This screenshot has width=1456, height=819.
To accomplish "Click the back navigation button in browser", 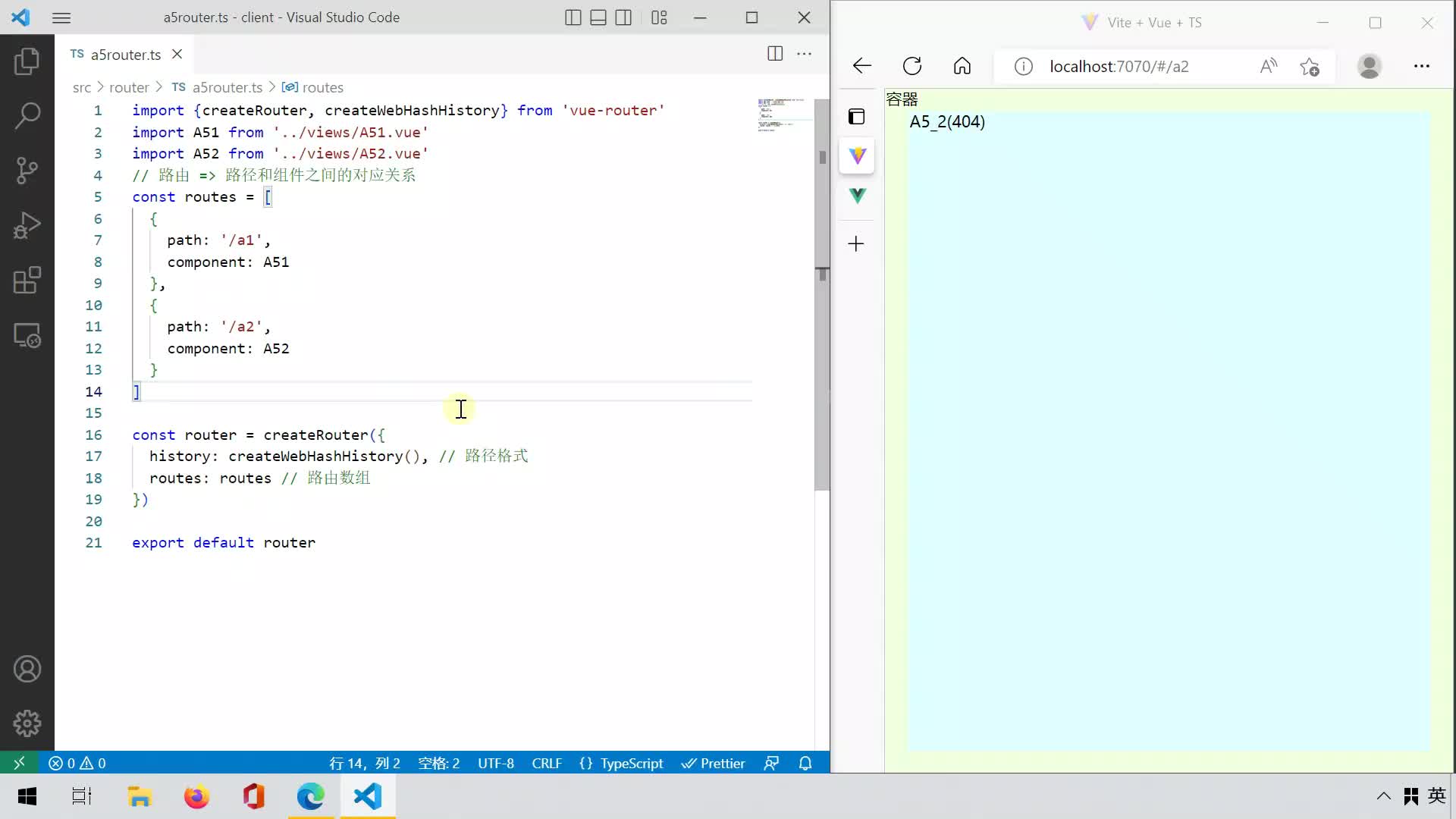I will 862,66.
